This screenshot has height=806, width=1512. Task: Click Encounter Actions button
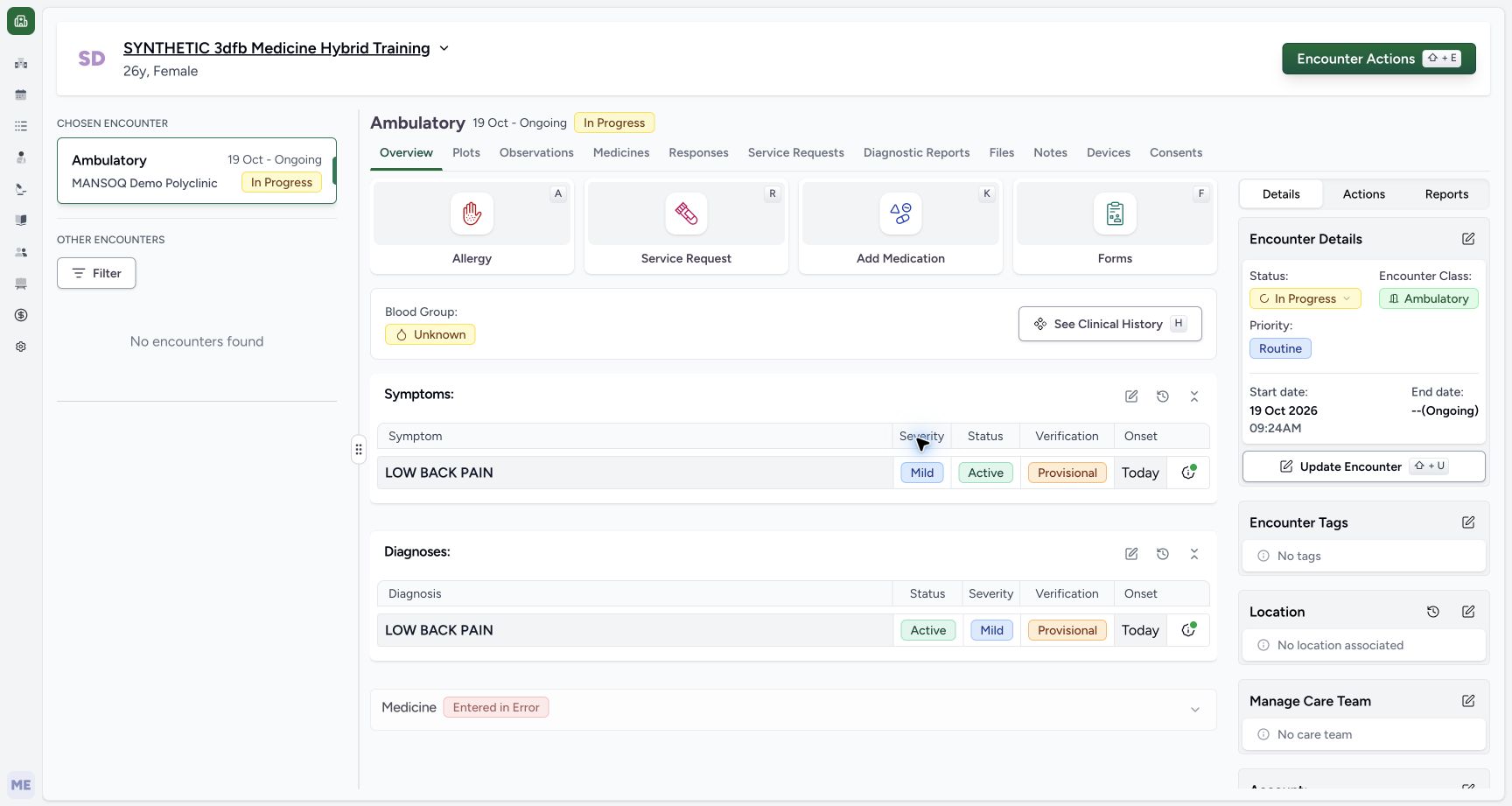(x=1379, y=59)
